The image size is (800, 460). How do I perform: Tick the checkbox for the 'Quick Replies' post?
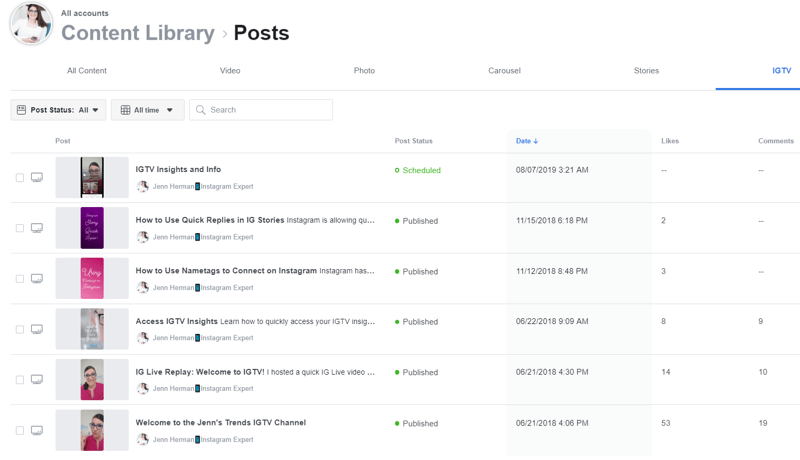[x=20, y=228]
